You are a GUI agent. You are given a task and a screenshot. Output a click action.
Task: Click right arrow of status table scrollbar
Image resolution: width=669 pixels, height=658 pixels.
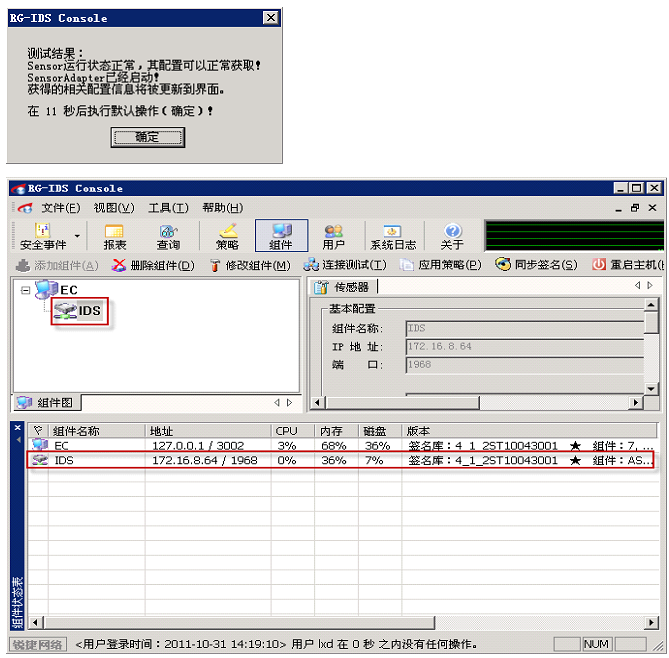(x=651, y=623)
